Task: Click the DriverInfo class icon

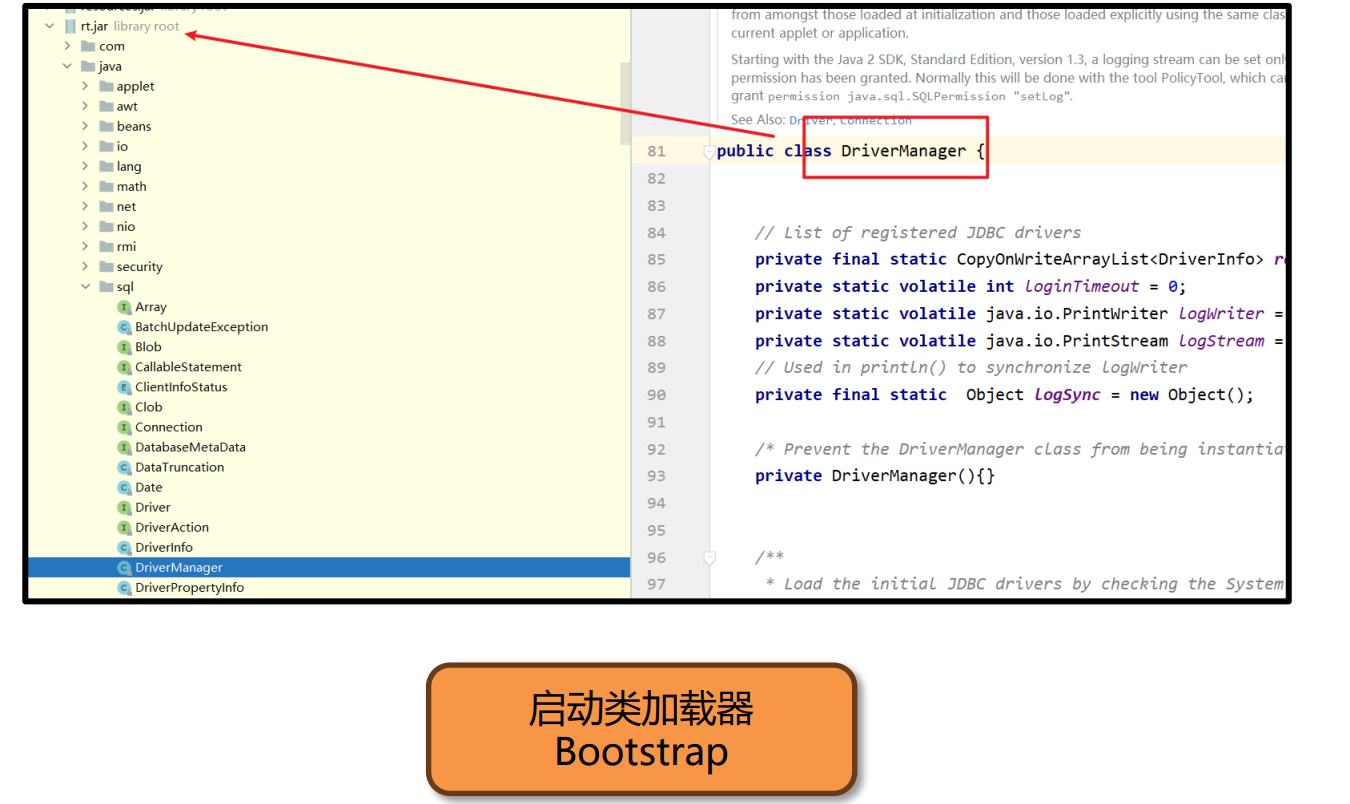Action: click(124, 547)
